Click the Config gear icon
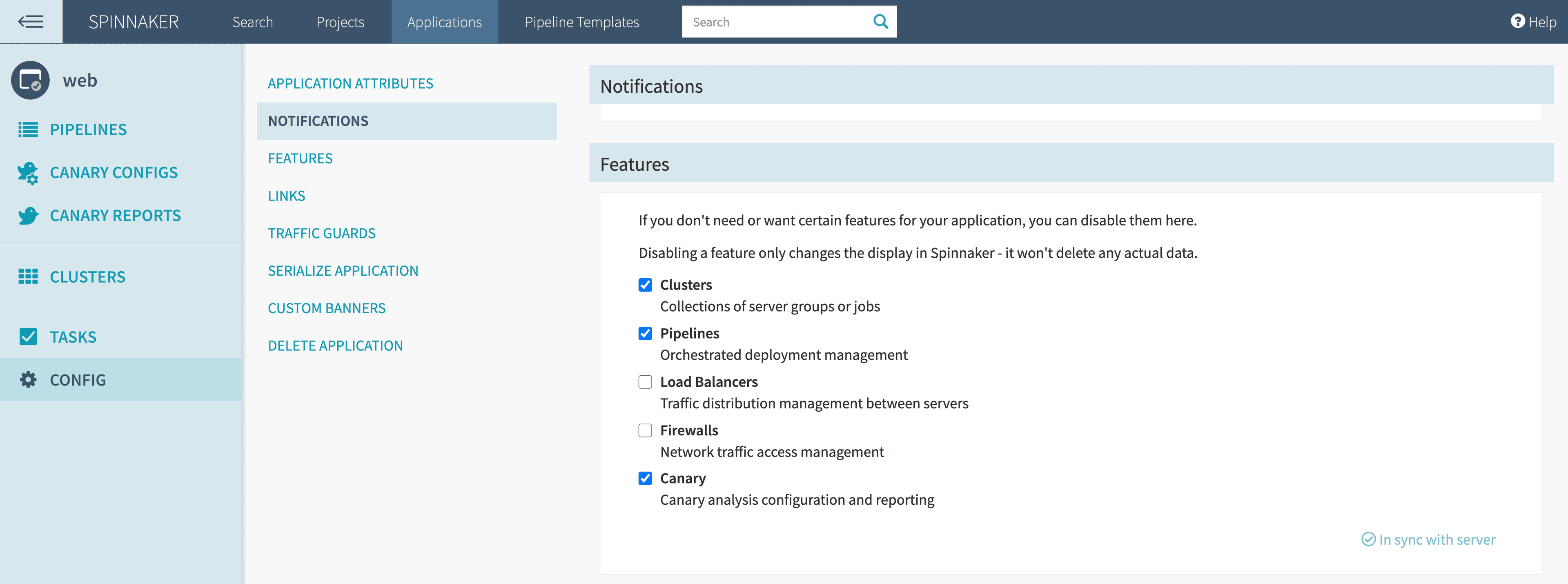Screen dimensions: 1568x584 [28, 380]
